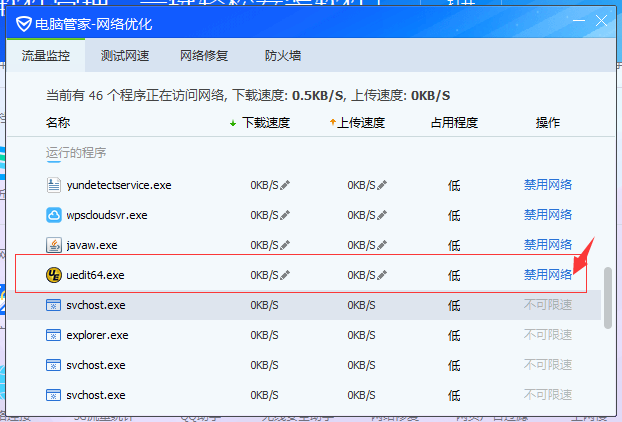Click the javaw.exe Java icon
Image resolution: width=622 pixels, height=422 pixels.
[x=54, y=245]
